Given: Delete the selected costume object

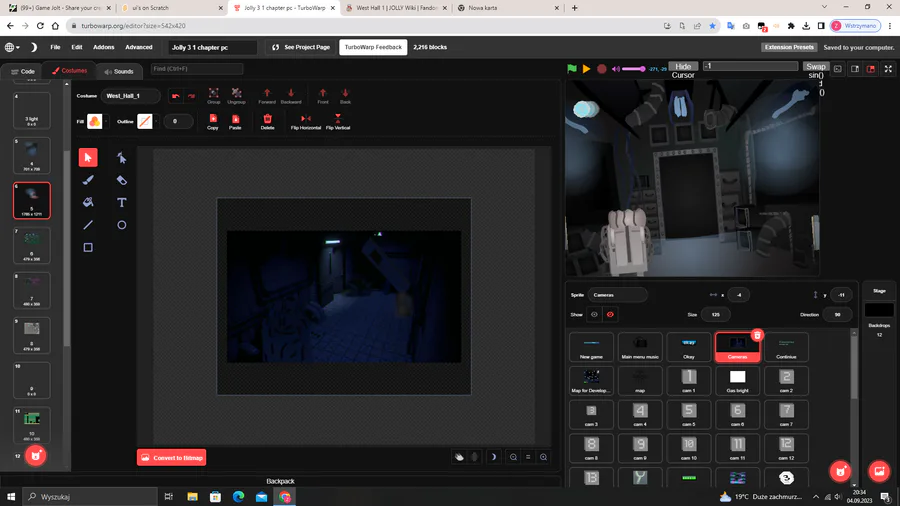Looking at the screenshot, I should click(267, 122).
